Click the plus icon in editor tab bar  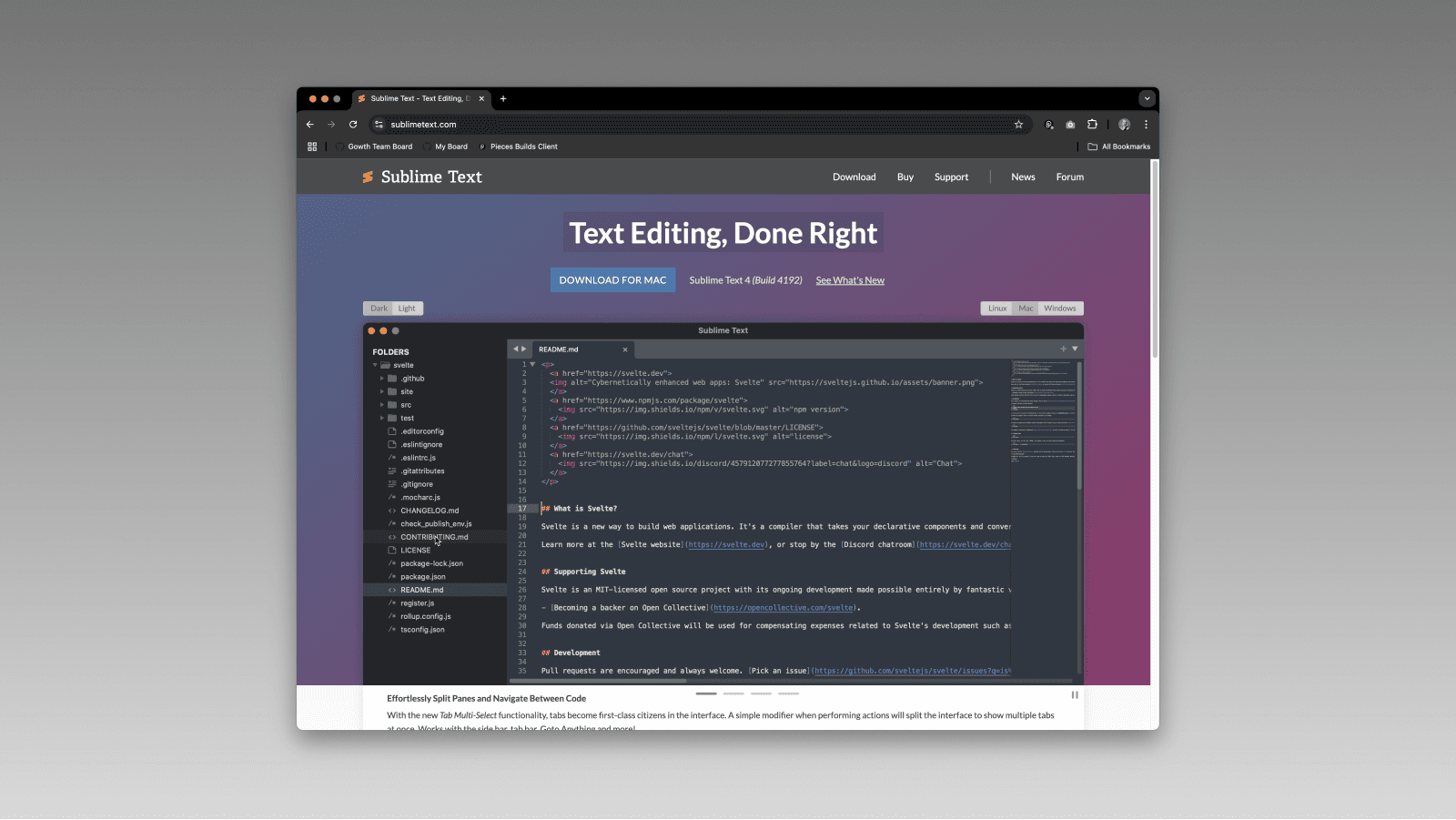pyautogui.click(x=1063, y=349)
